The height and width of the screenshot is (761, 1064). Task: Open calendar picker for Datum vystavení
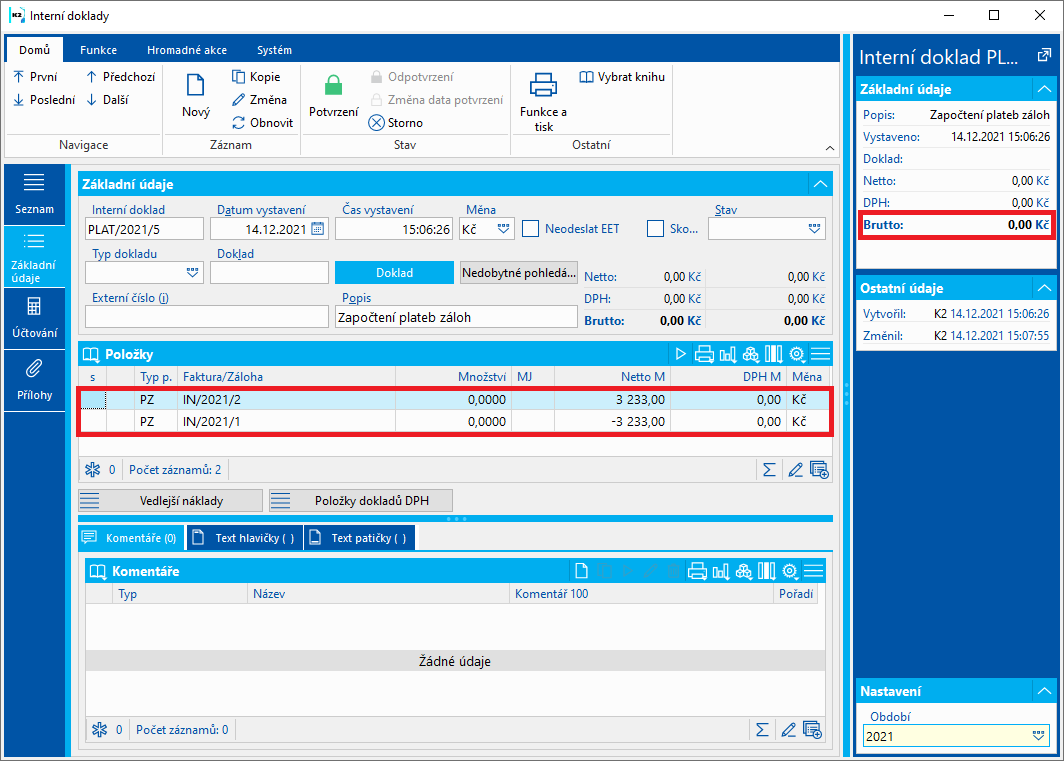pyautogui.click(x=318, y=229)
